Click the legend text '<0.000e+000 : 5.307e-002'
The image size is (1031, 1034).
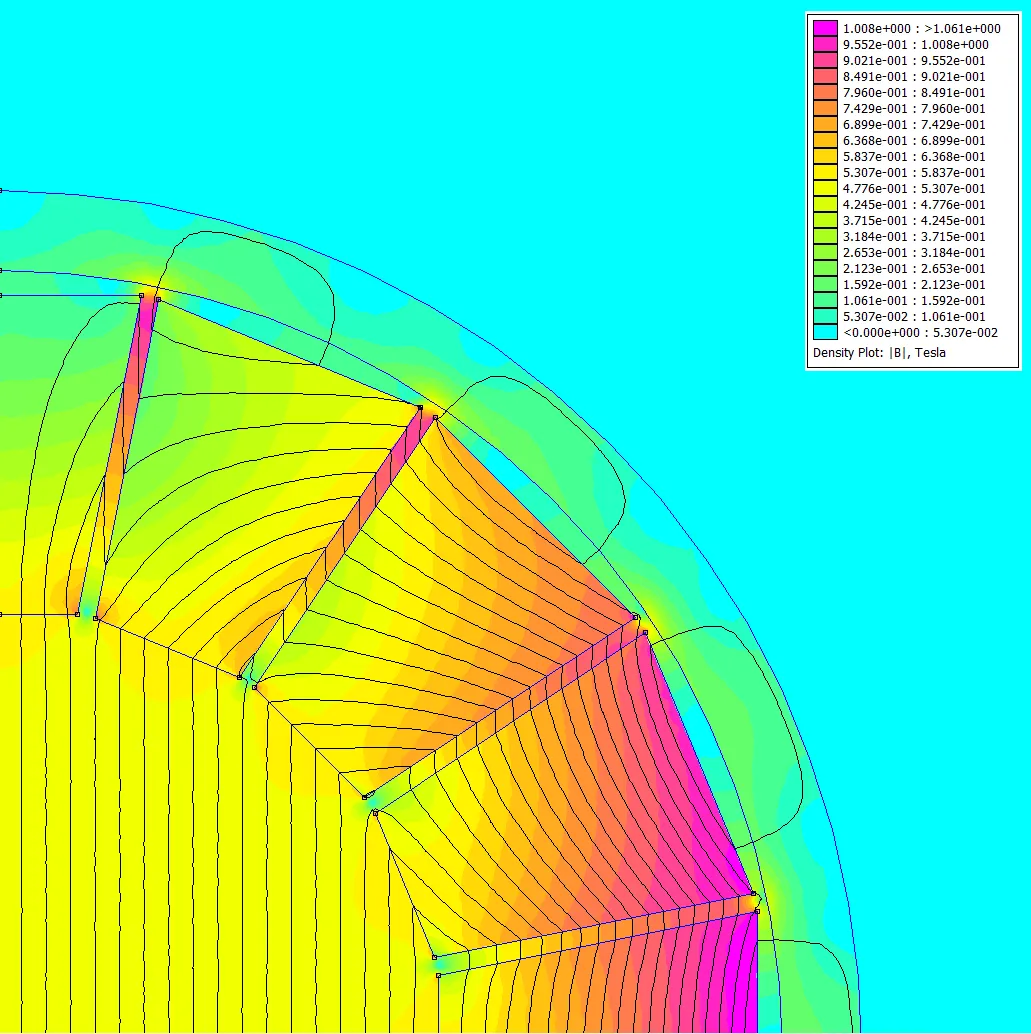tap(920, 332)
